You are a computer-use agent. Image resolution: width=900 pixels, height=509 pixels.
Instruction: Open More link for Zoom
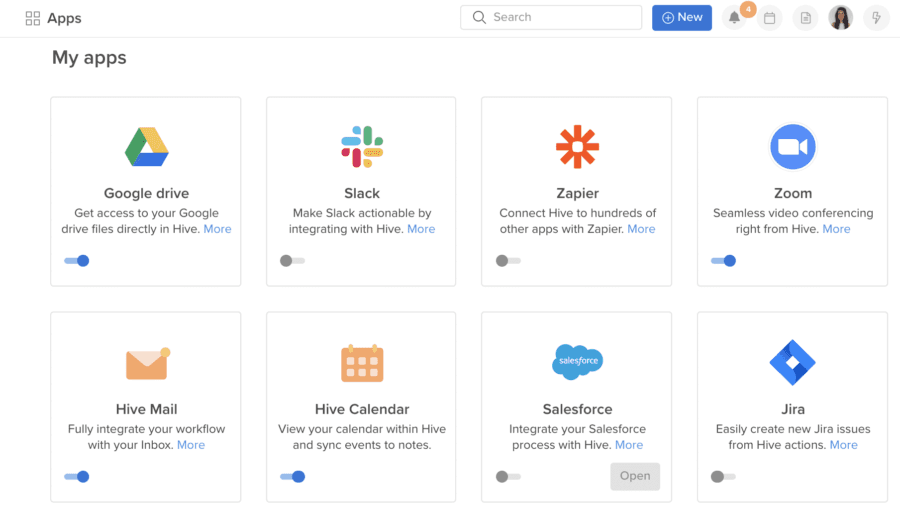click(x=836, y=229)
